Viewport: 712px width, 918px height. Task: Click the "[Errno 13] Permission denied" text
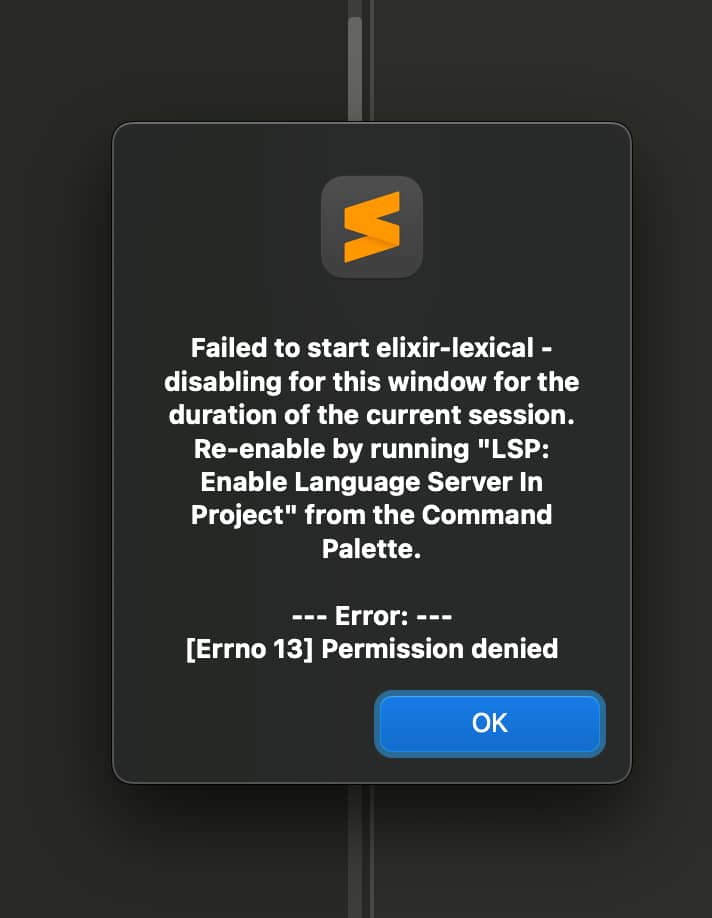pyautogui.click(x=371, y=648)
